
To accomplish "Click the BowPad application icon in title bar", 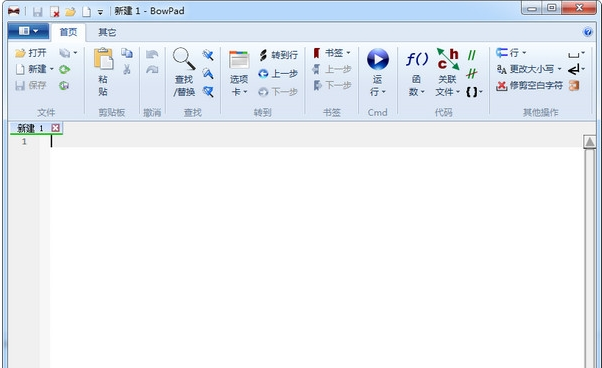I will (x=14, y=12).
